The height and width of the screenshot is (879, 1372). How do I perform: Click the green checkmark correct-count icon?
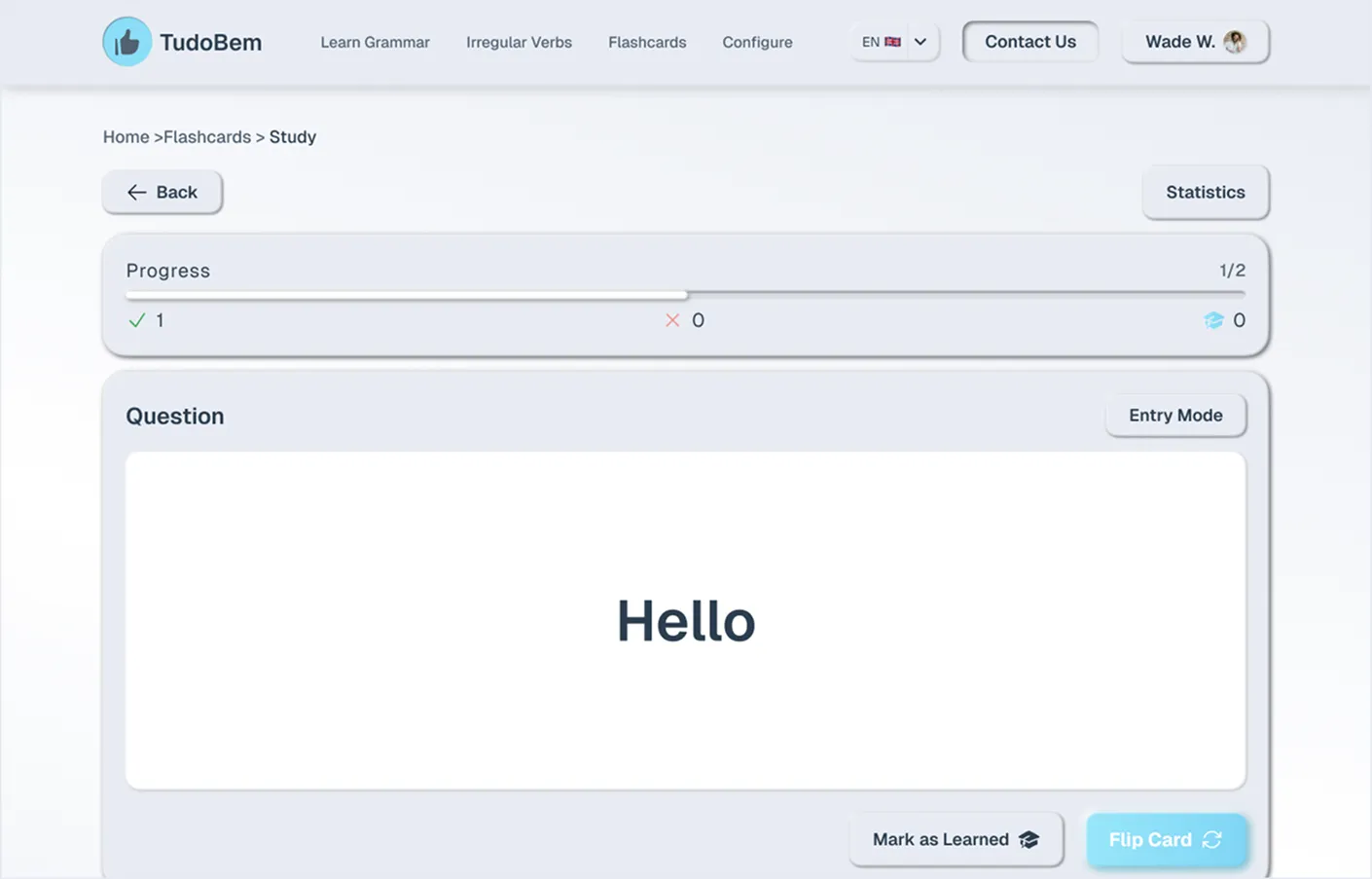coord(137,320)
